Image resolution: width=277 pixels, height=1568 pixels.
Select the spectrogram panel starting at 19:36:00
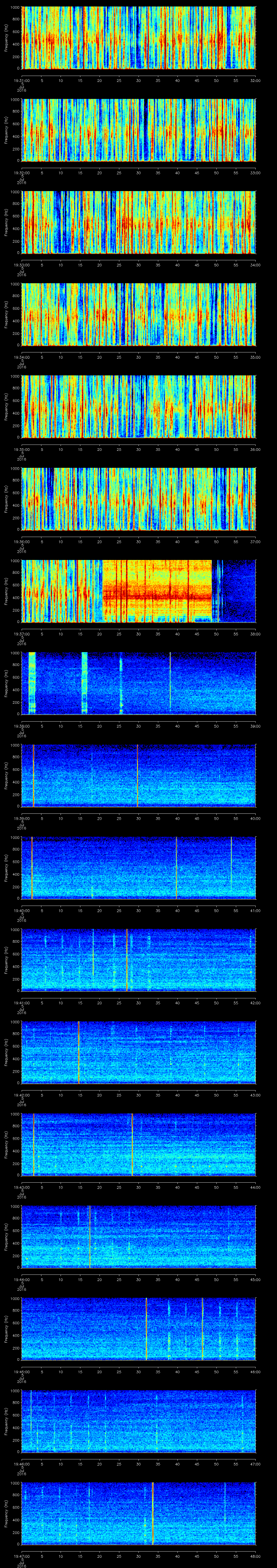coord(139,499)
